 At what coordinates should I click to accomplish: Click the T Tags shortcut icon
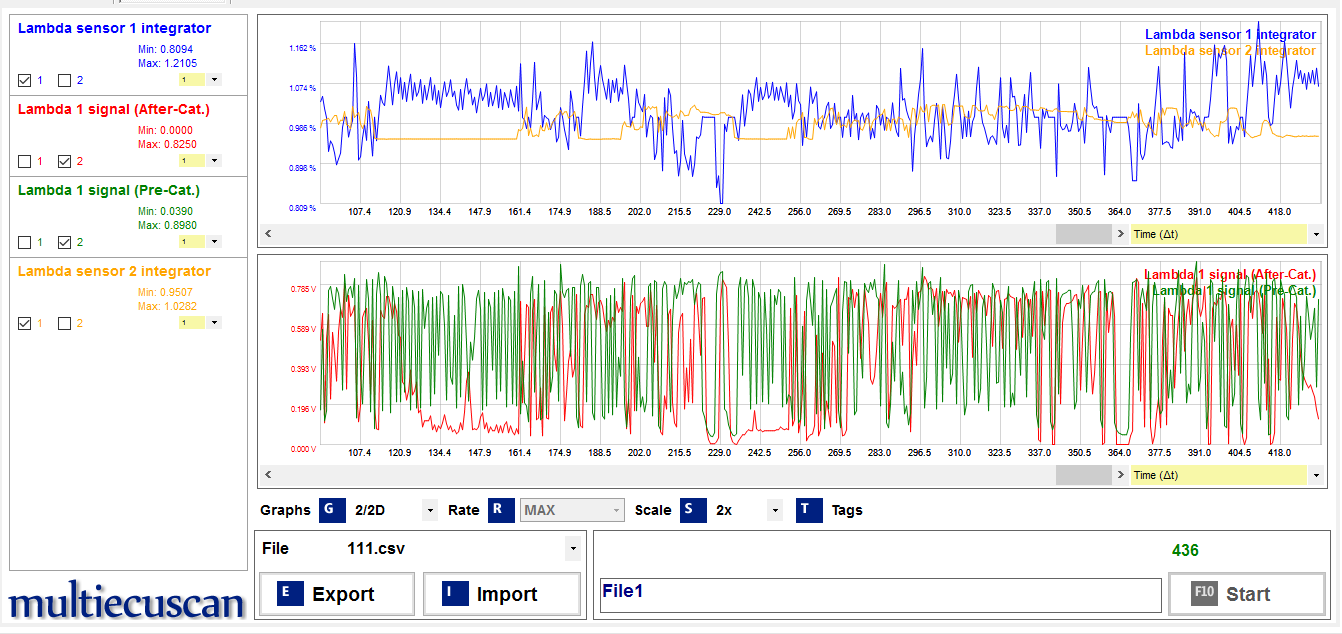point(808,510)
